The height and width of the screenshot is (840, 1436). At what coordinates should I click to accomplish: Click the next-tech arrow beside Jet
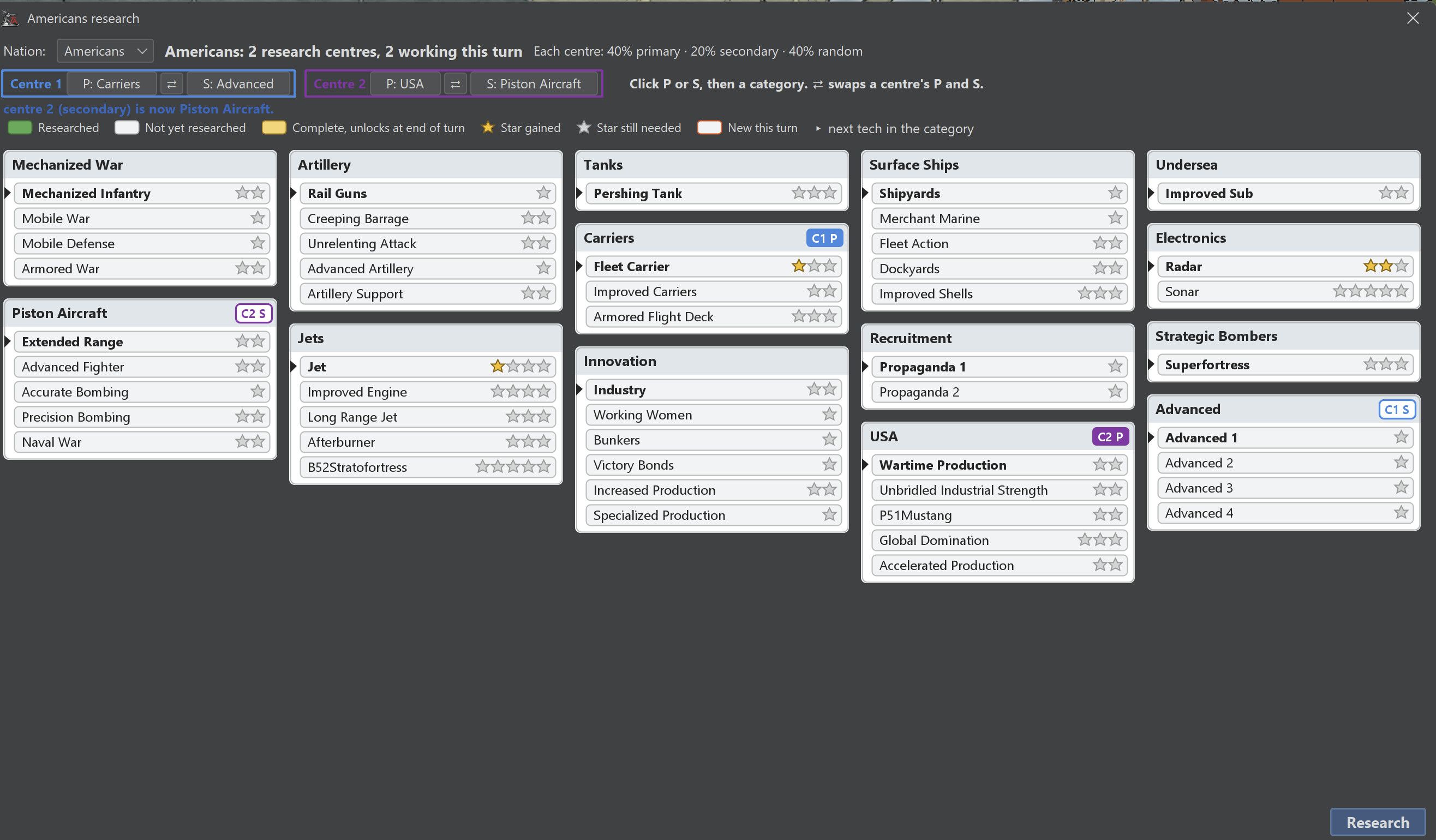[294, 367]
